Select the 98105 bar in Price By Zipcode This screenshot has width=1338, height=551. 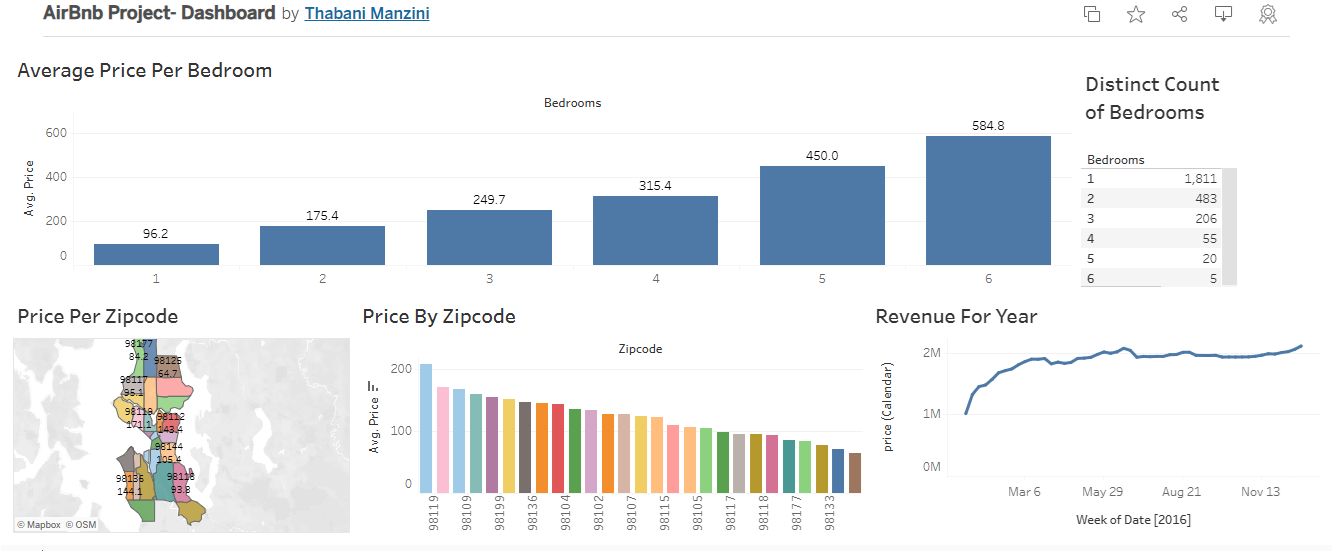tap(706, 461)
